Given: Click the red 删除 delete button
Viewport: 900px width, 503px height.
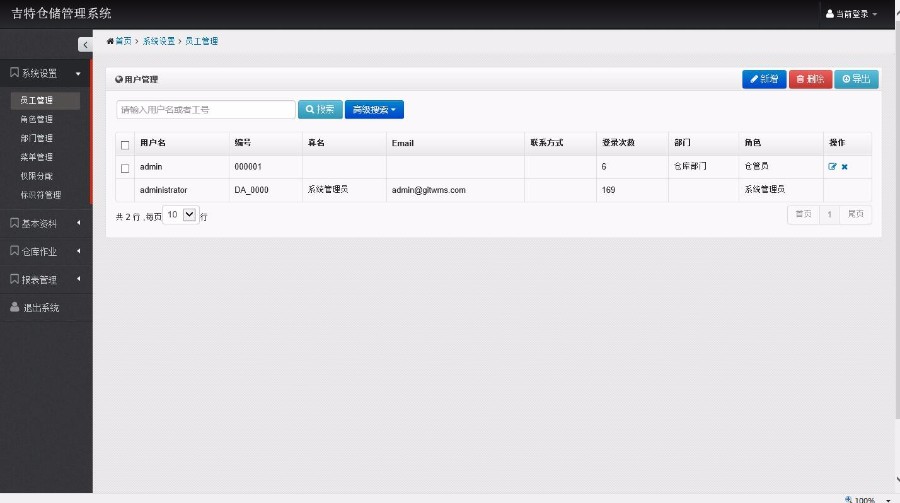Looking at the screenshot, I should tap(810, 79).
